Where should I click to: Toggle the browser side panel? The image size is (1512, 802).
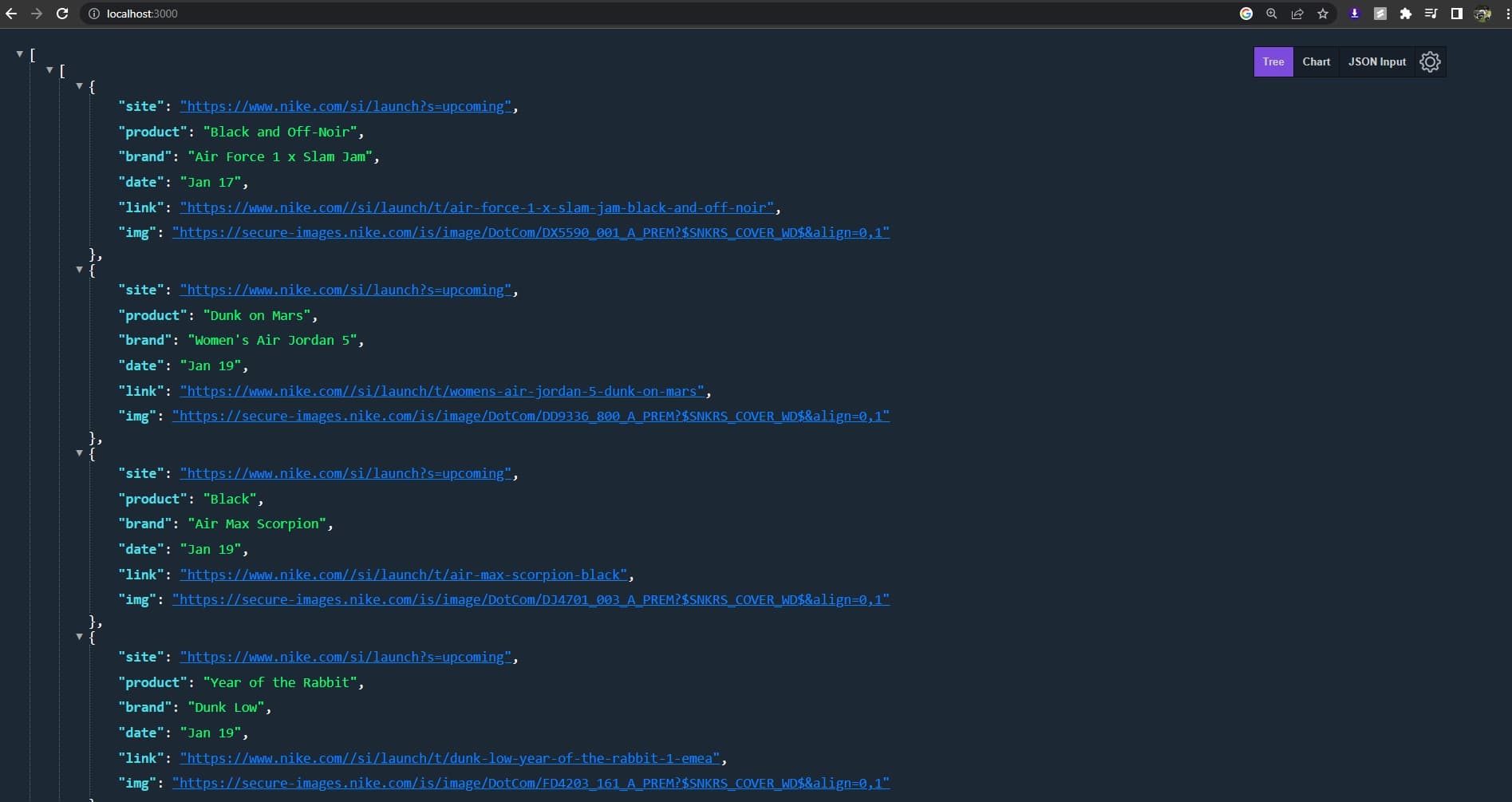coord(1457,14)
